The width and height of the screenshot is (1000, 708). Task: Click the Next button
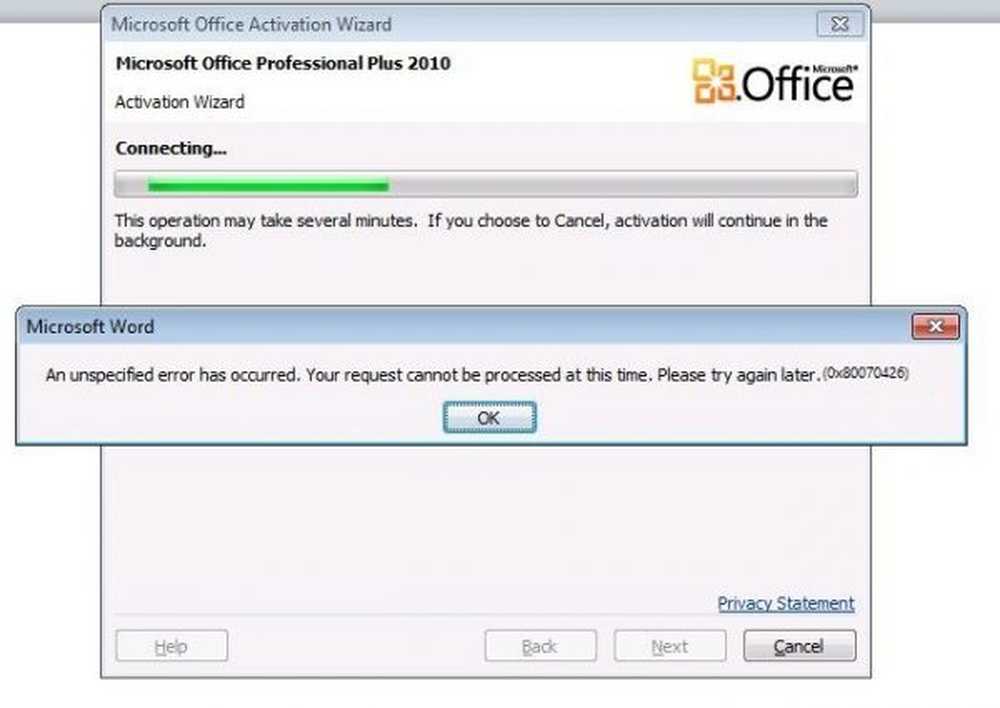670,646
